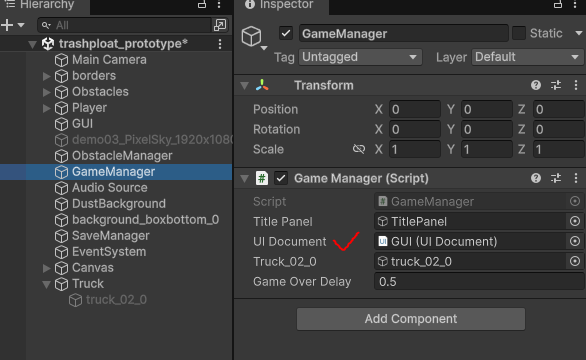The image size is (586, 360).
Task: Expand the Canvas object
Action: point(46,268)
